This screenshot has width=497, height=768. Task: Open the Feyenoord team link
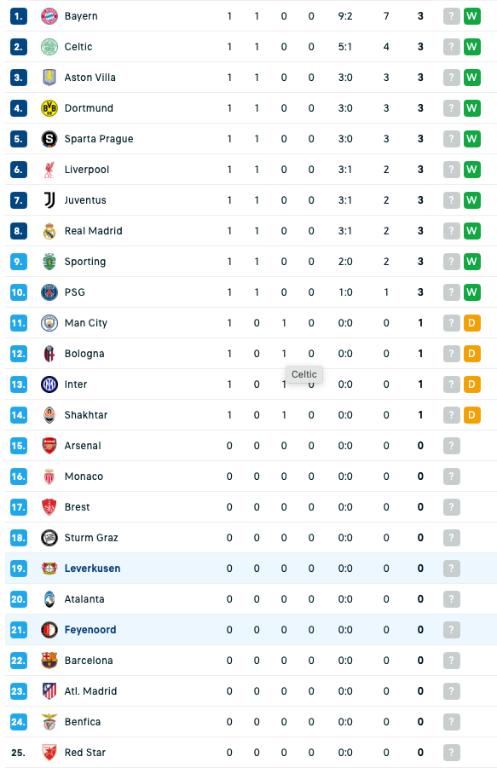[90, 630]
